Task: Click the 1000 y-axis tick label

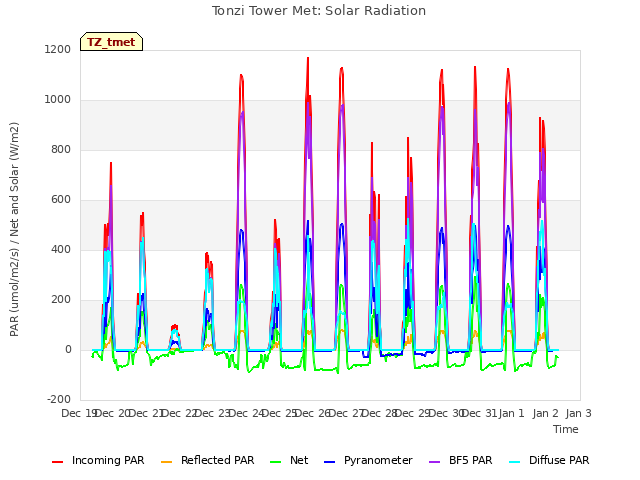Action: pyautogui.click(x=58, y=100)
